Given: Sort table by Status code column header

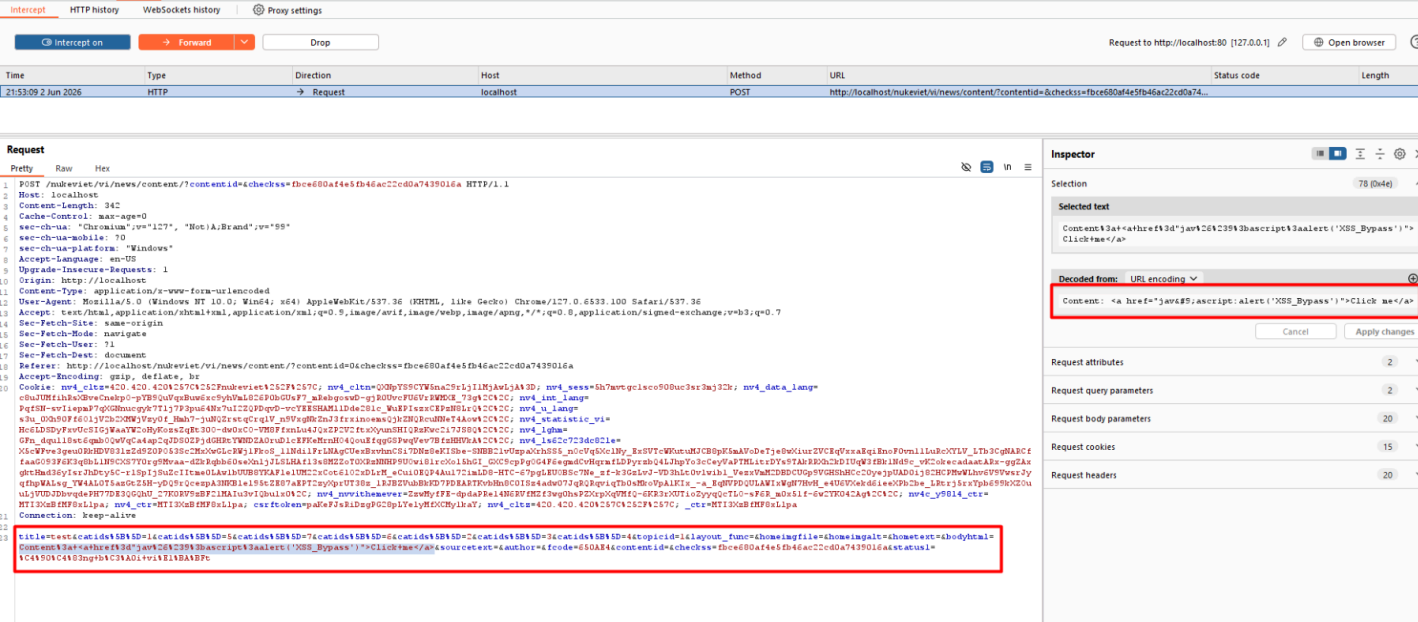Looking at the screenshot, I should click(x=1284, y=75).
